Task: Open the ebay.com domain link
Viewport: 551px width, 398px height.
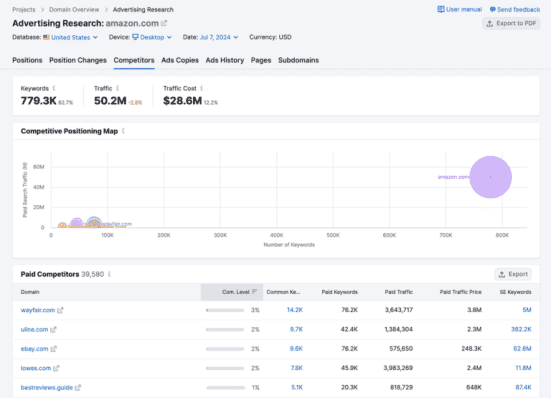Action: click(x=34, y=349)
